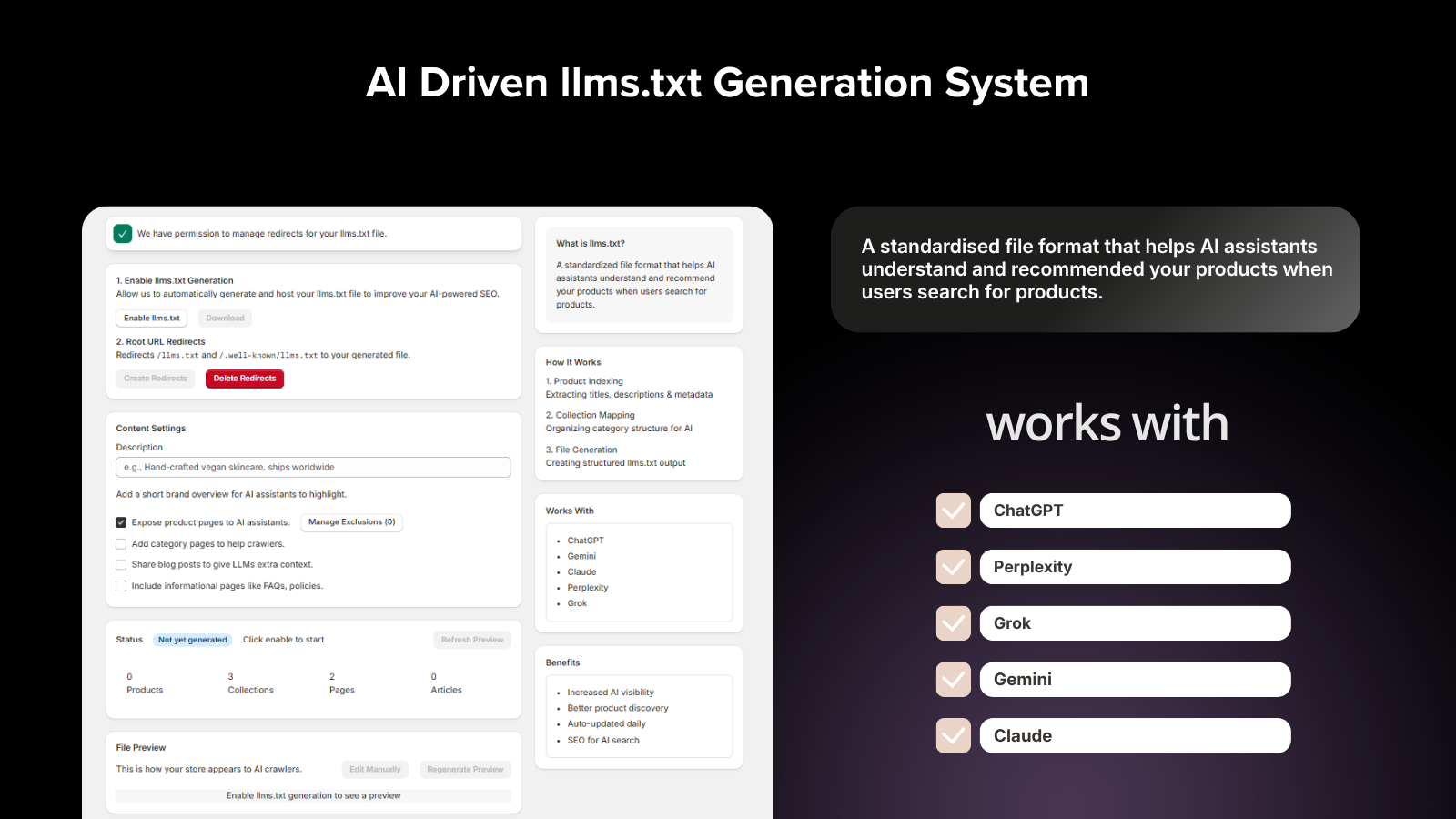1456x819 pixels.
Task: Click the checkmark box beside Perplexity pill
Action: [954, 567]
